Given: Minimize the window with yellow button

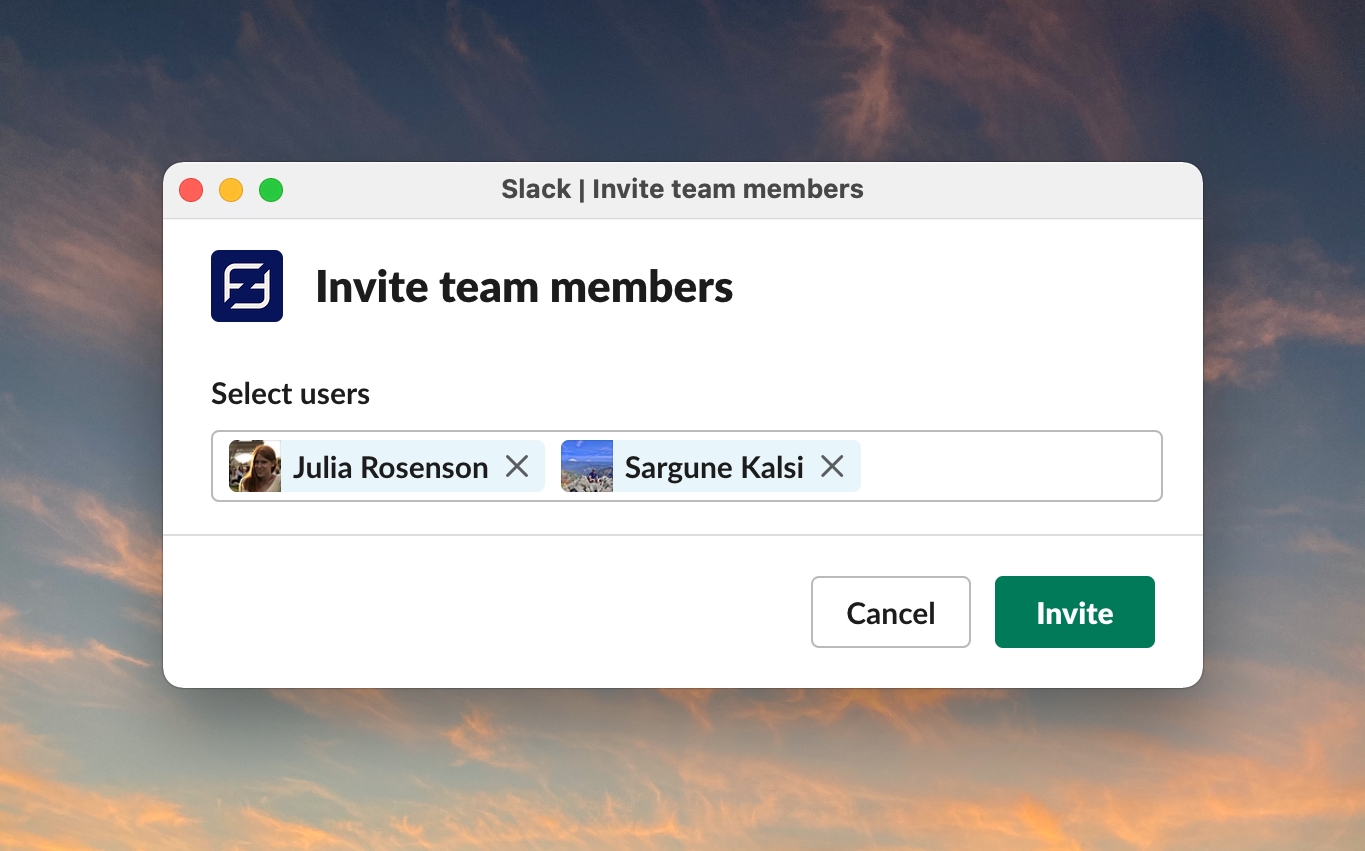Looking at the screenshot, I should click(x=231, y=190).
